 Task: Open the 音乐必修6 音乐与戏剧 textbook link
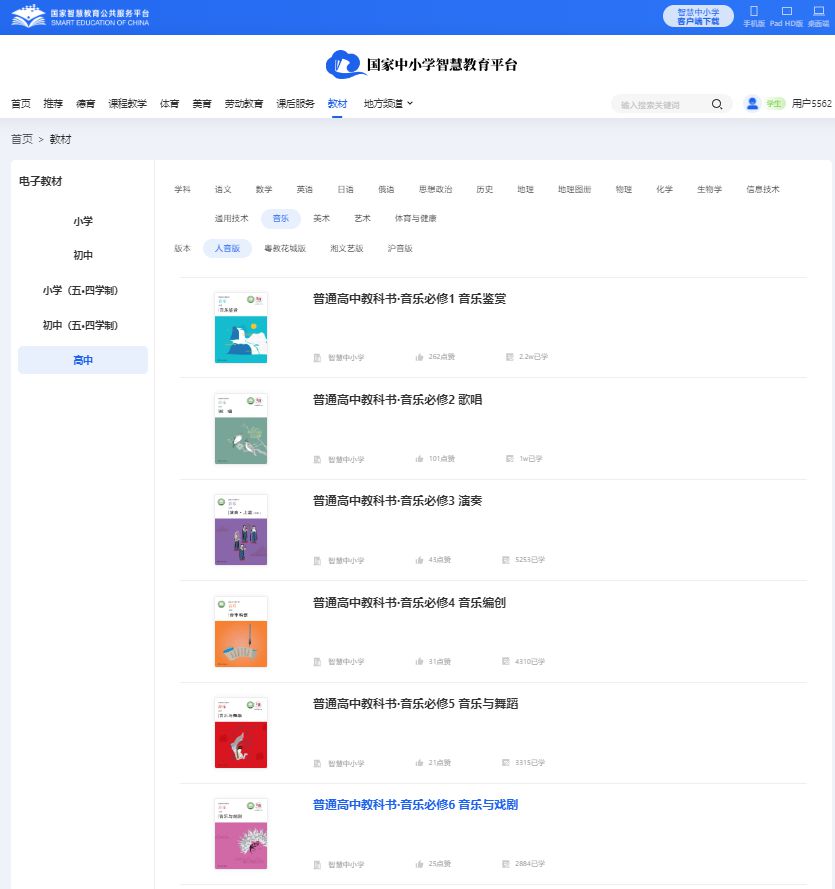[415, 805]
